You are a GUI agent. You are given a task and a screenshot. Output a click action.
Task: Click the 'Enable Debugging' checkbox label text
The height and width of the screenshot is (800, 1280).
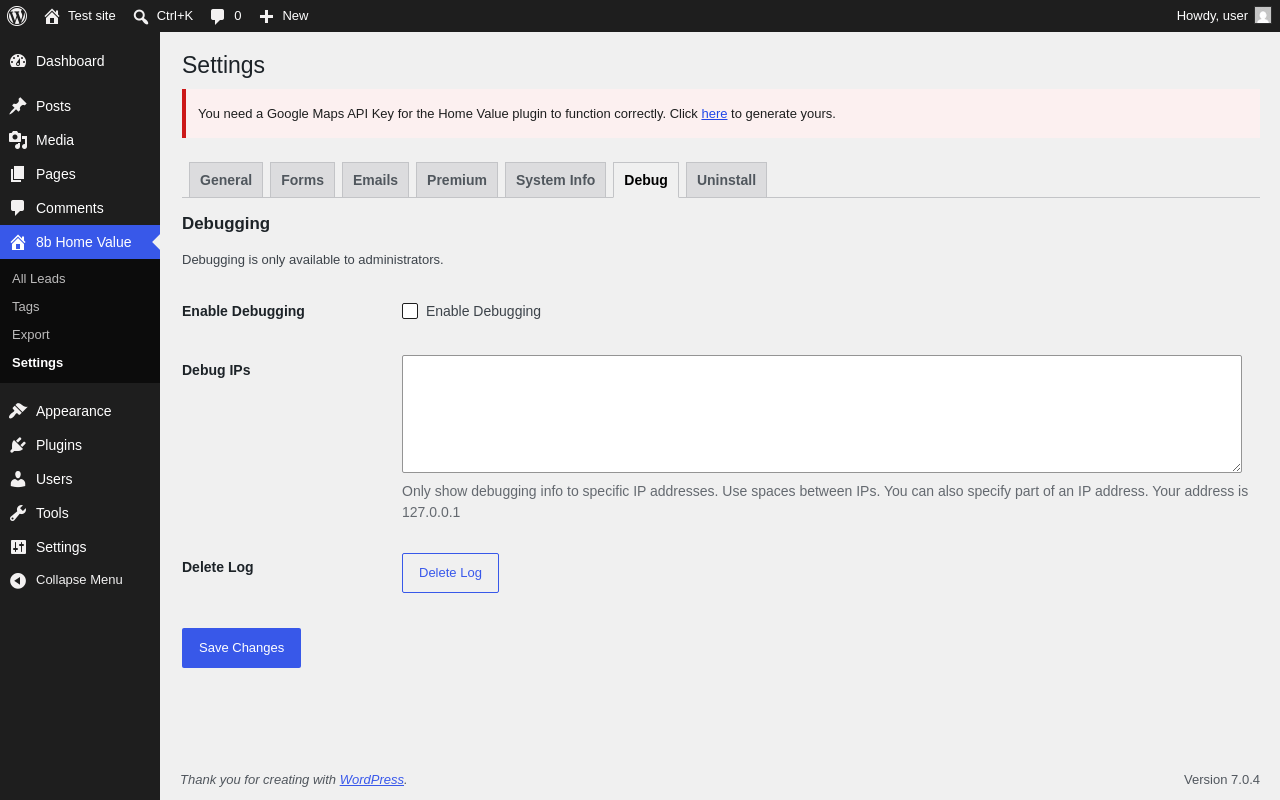(483, 311)
